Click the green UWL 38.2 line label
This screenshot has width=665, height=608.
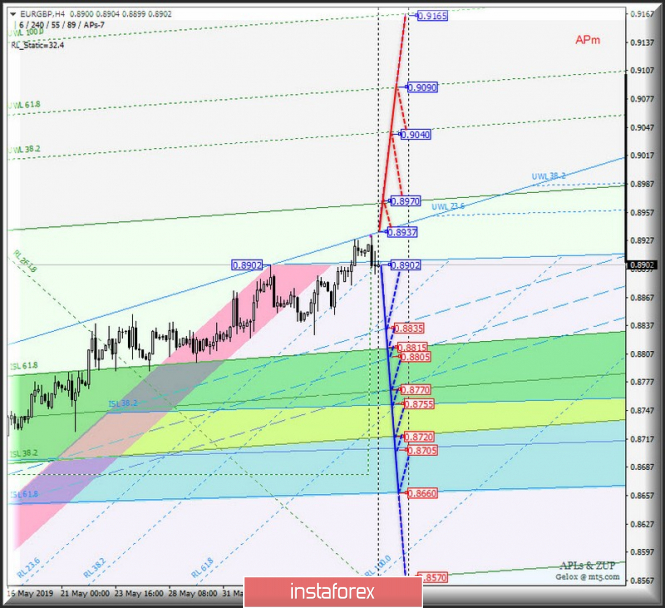[x=25, y=149]
